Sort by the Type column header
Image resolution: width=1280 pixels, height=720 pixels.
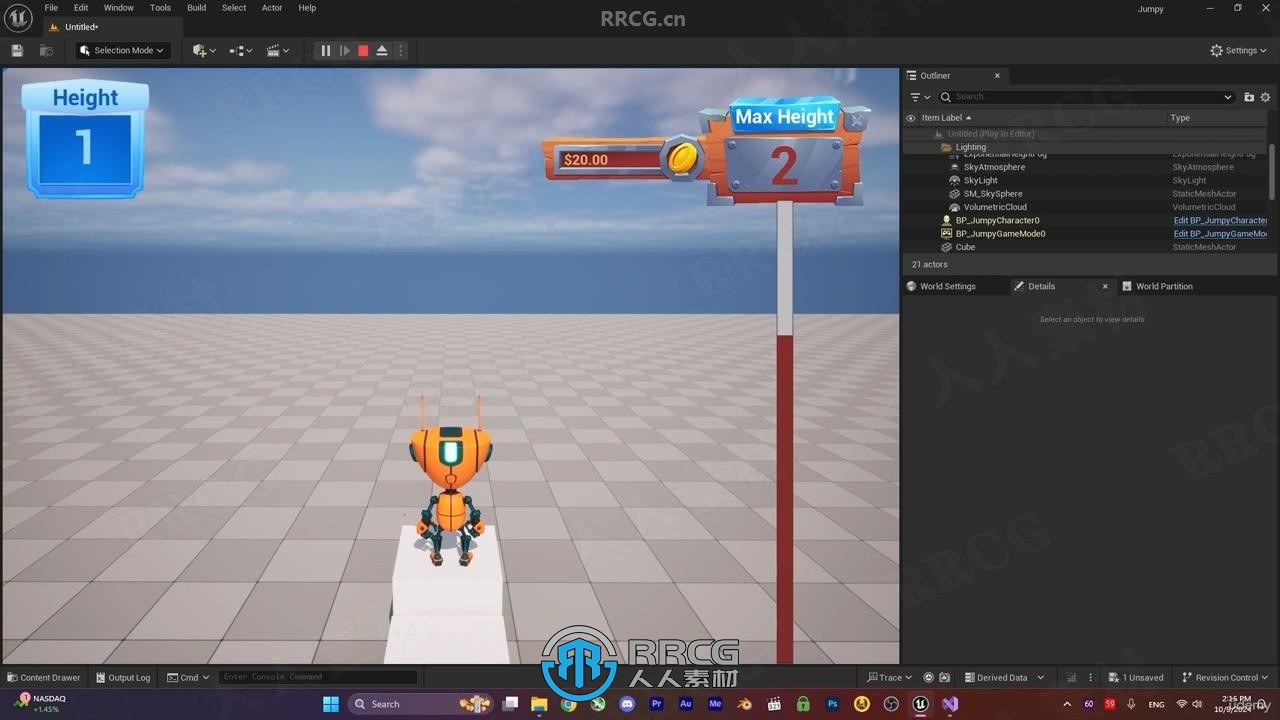(x=1180, y=118)
